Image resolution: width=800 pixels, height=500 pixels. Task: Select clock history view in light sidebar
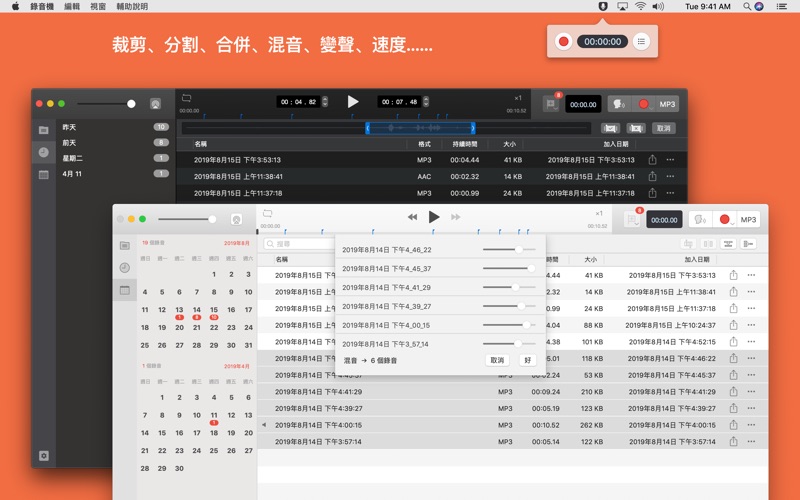tap(124, 267)
